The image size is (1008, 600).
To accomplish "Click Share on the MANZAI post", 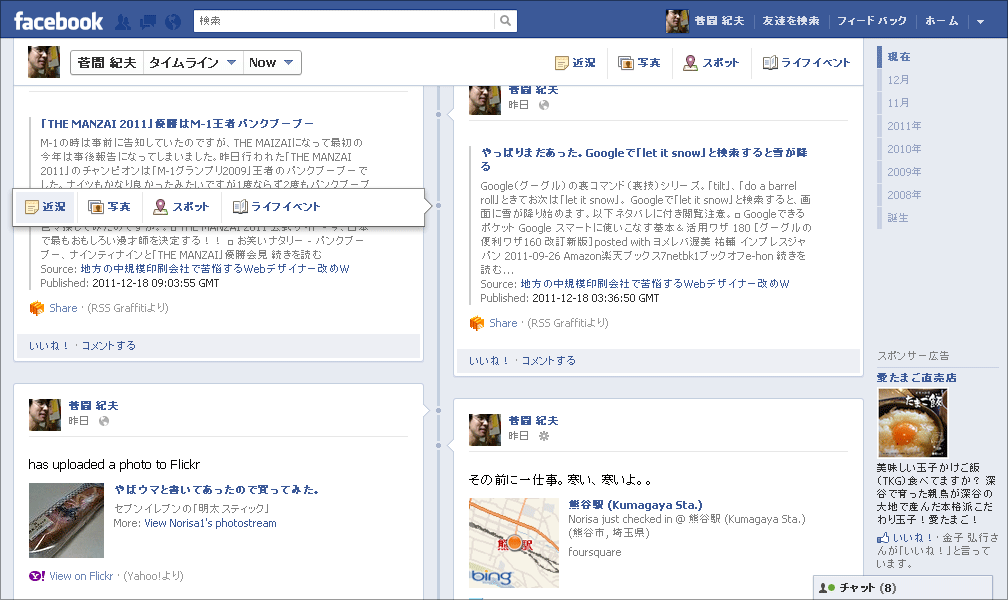I will coord(63,308).
